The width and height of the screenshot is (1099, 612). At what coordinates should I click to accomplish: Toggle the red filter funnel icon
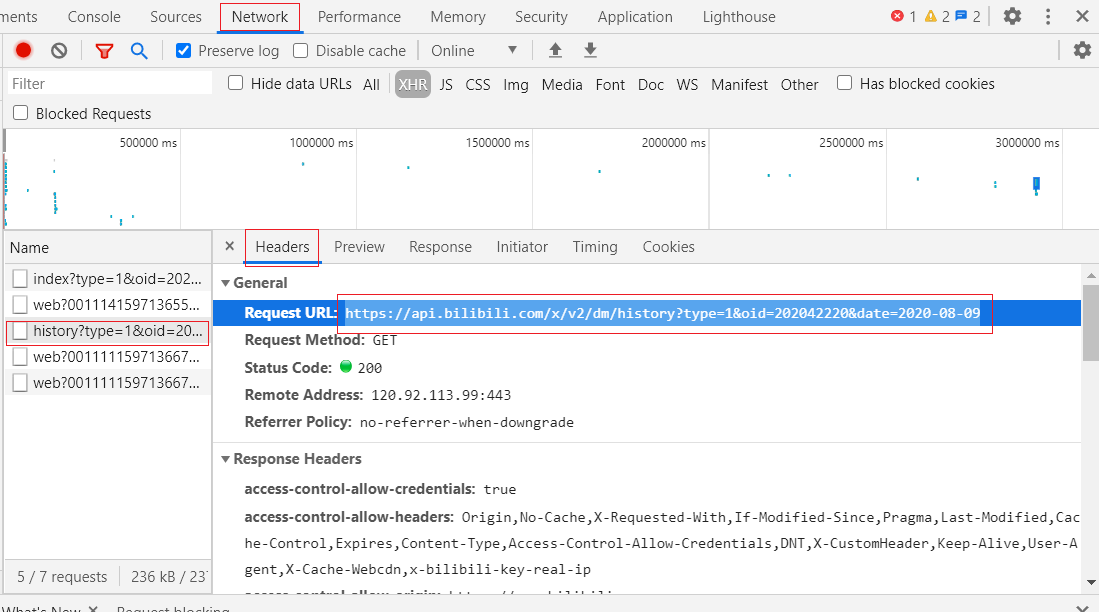[x=104, y=51]
